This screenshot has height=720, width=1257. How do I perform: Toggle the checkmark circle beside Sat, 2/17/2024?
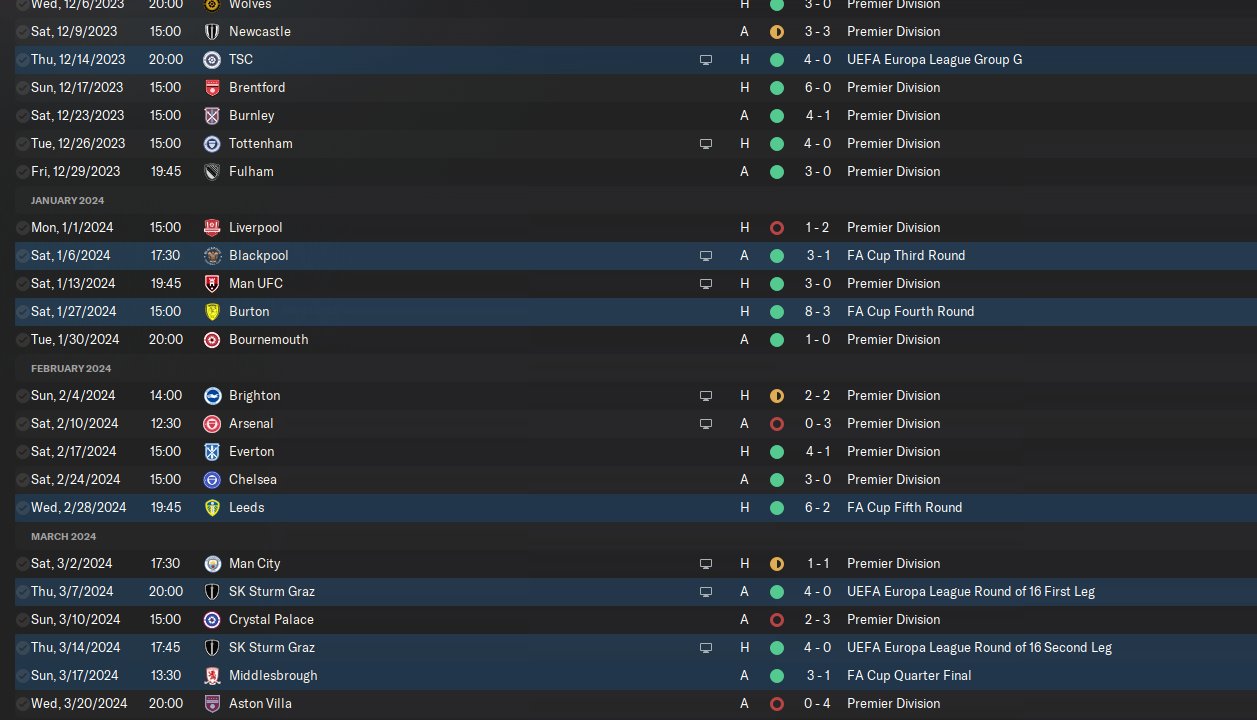coord(22,451)
